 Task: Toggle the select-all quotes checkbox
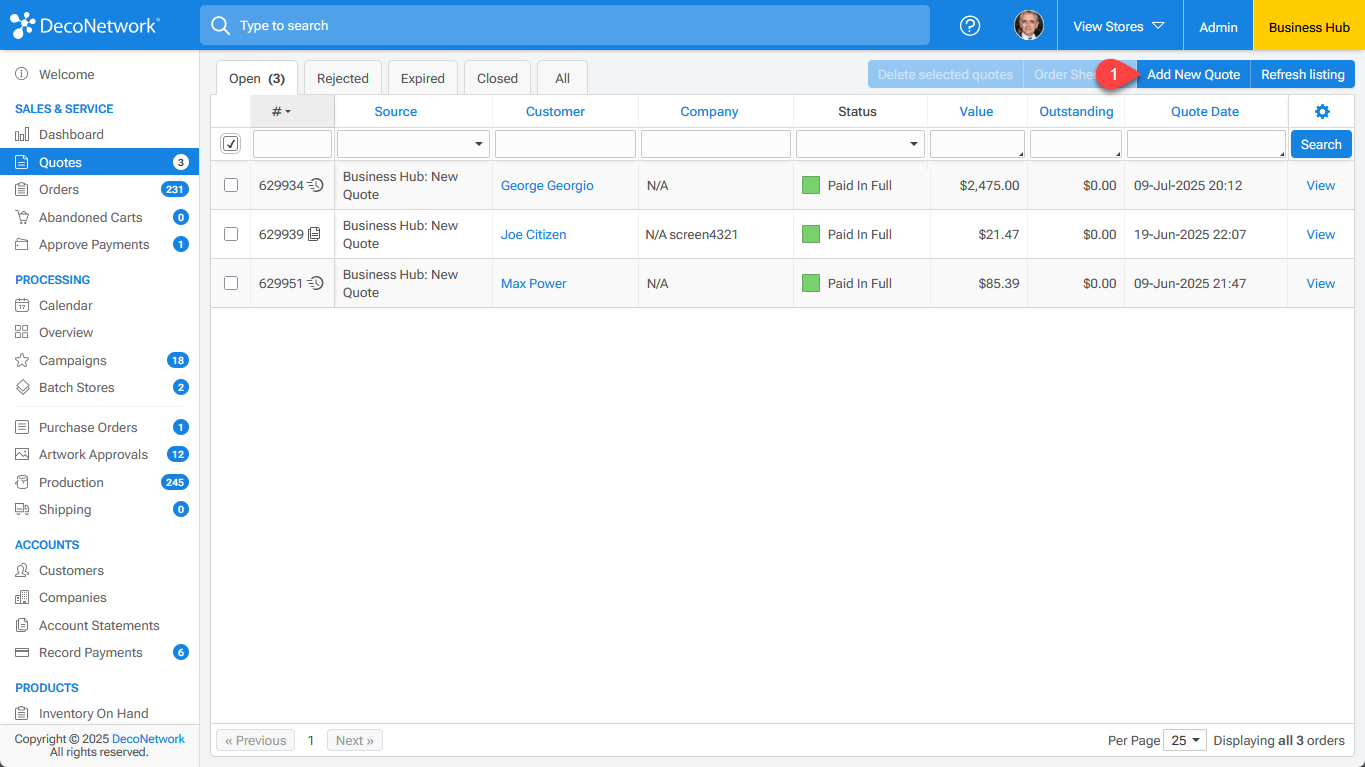[231, 144]
